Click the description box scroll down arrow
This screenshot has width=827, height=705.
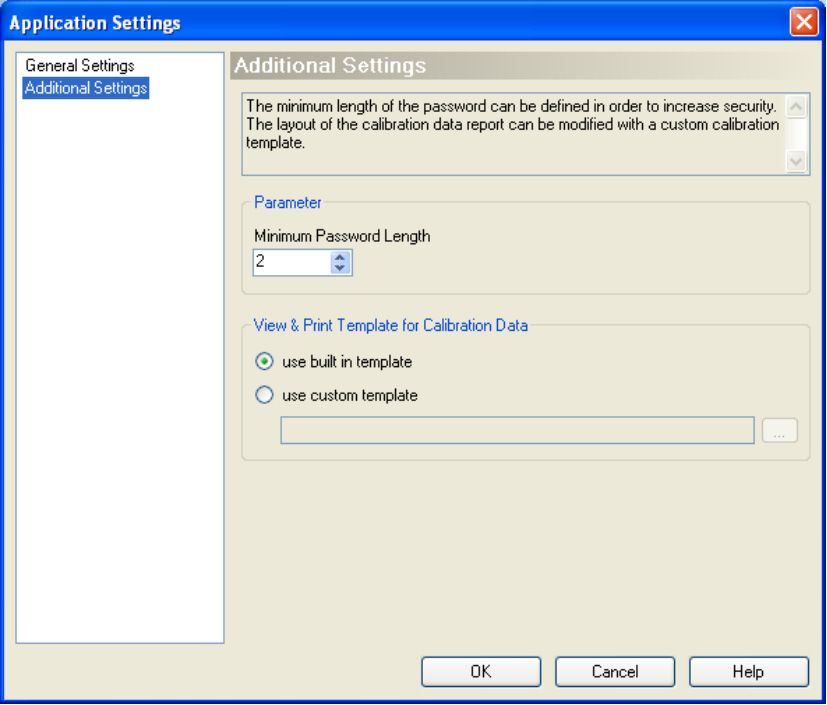point(796,161)
